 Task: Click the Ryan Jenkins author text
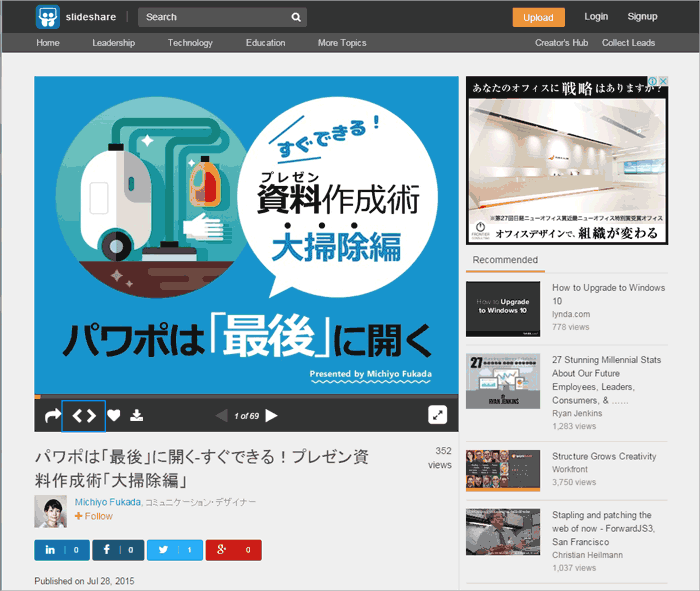coord(577,413)
